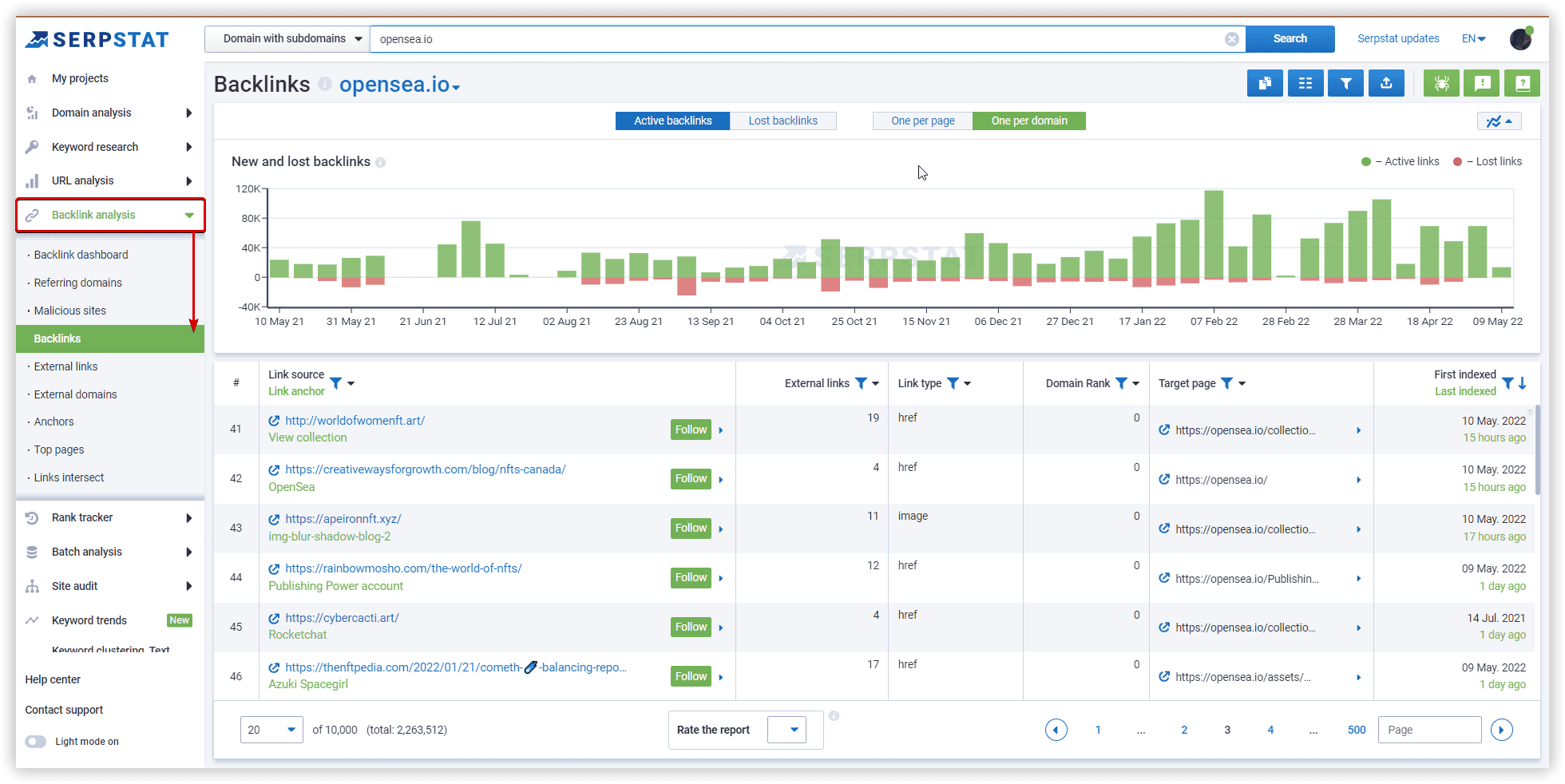The height and width of the screenshot is (784, 1565).
Task: Click the column view toolbar icon
Action: (x=1305, y=83)
